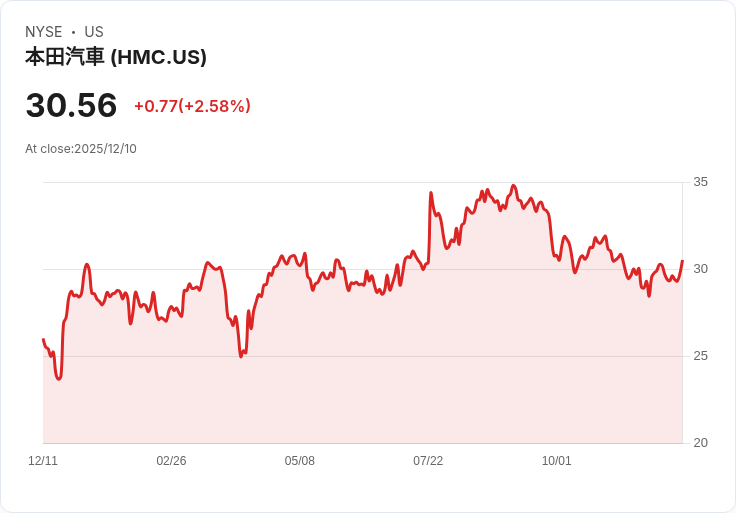Click the current price 30.56

71,105
